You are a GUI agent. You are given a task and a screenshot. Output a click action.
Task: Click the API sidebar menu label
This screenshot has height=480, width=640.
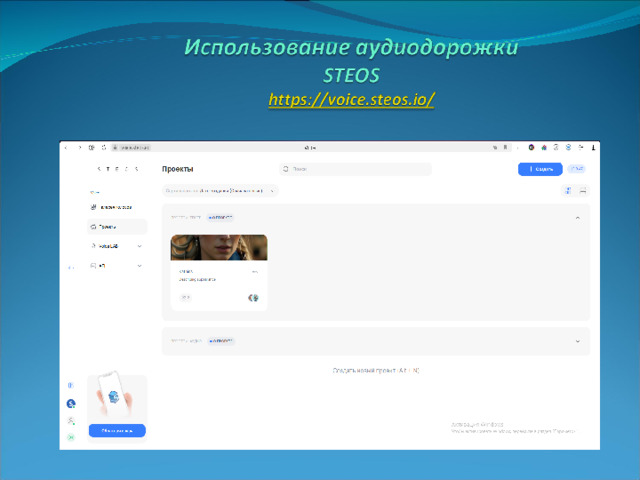click(x=102, y=266)
